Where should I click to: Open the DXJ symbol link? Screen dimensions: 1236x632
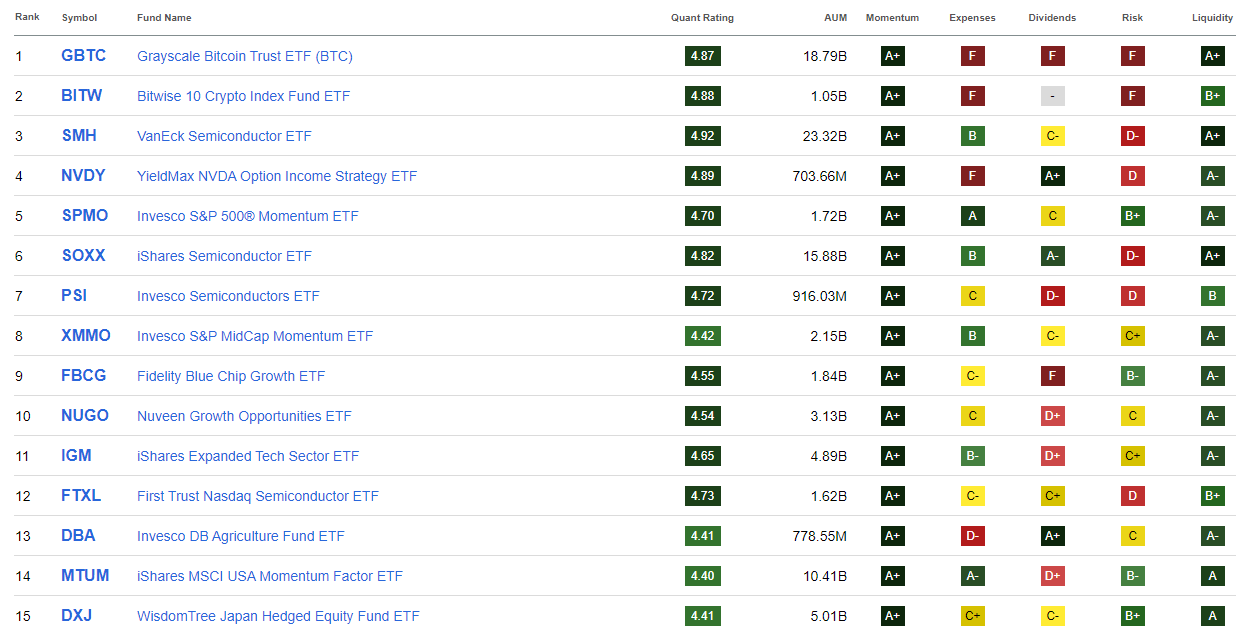click(76, 616)
